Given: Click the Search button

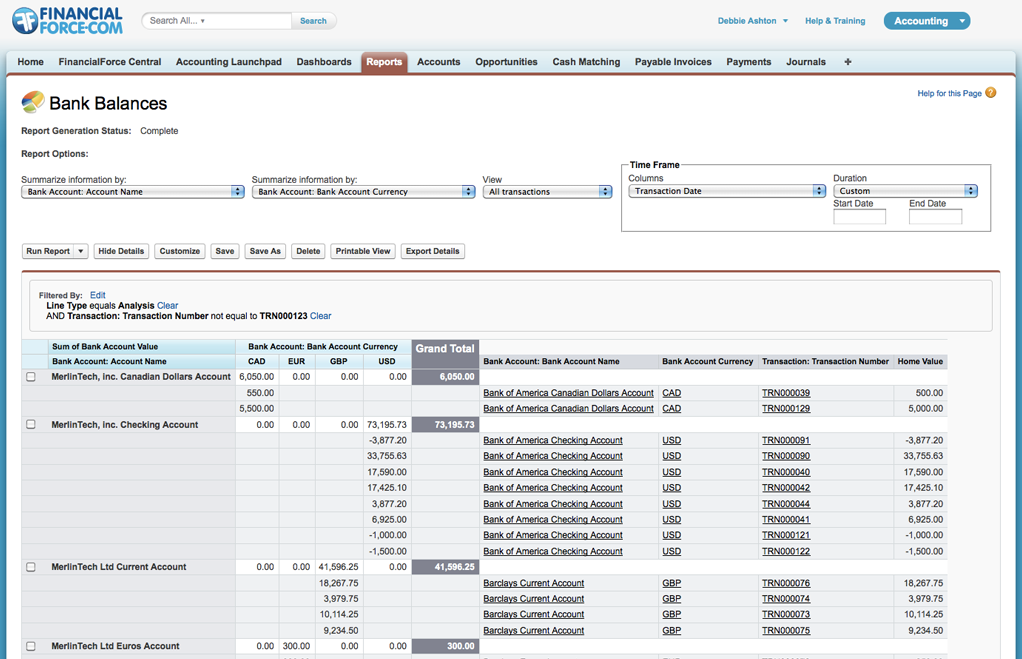Looking at the screenshot, I should coord(314,21).
